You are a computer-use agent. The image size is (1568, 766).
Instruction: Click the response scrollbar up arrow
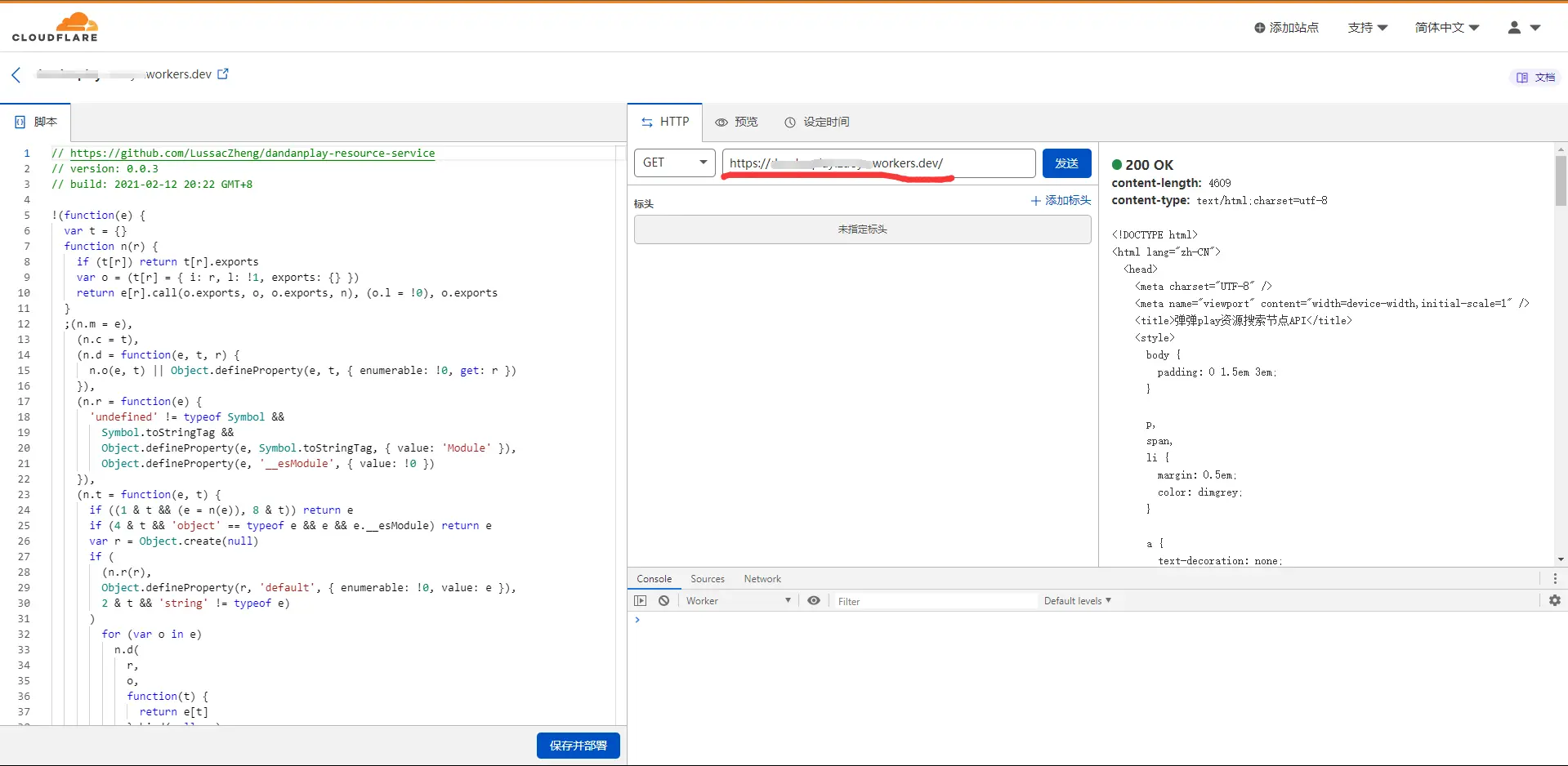(1561, 149)
